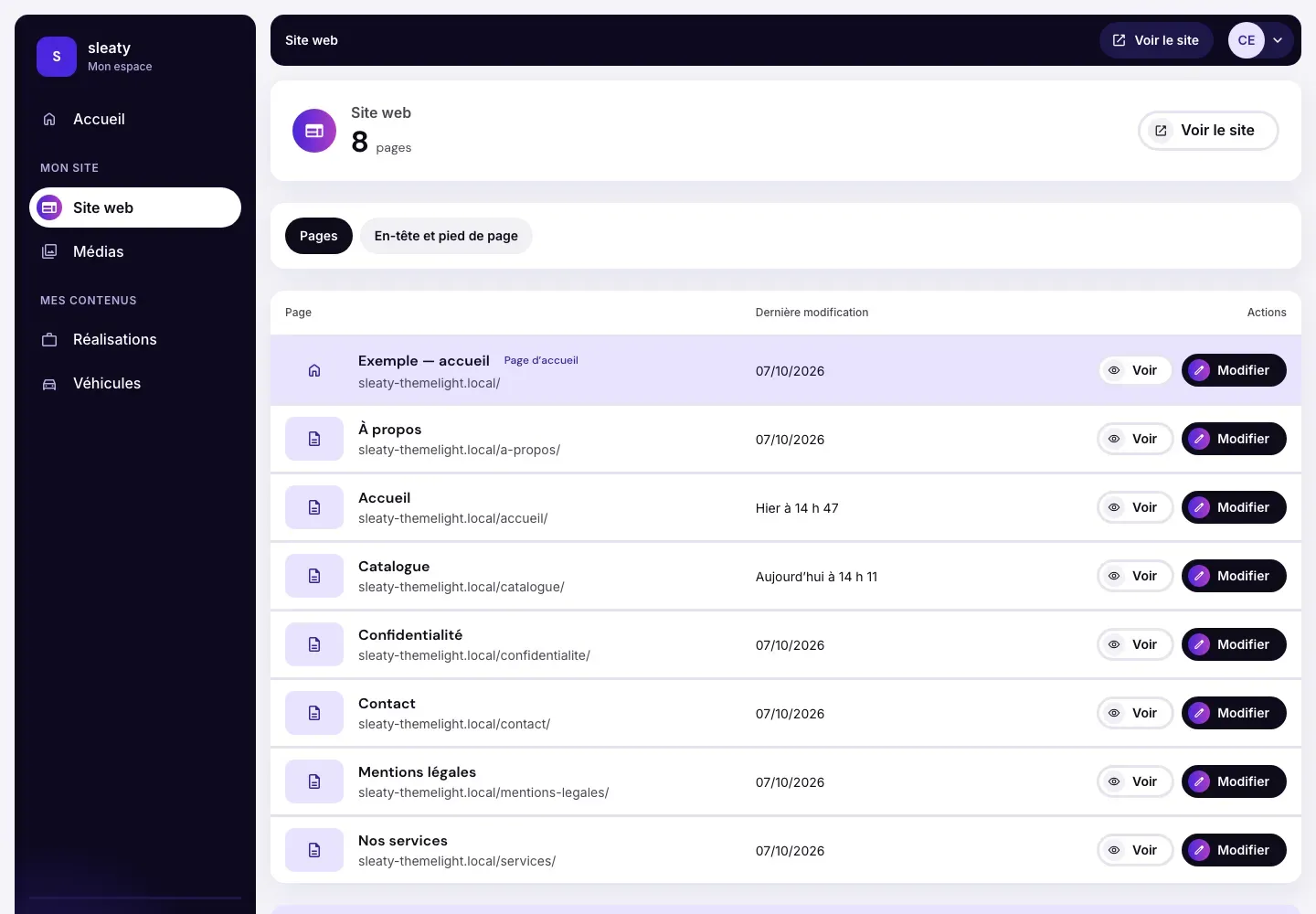This screenshot has width=1316, height=914.
Task: Click the home icon beside Accueil in sidebar
Action: (49, 119)
